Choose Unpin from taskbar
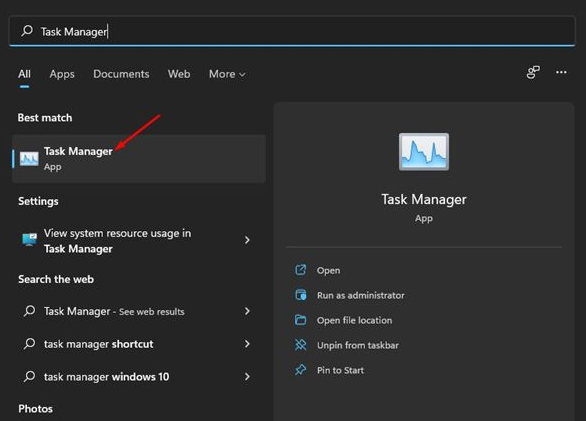 pos(358,345)
